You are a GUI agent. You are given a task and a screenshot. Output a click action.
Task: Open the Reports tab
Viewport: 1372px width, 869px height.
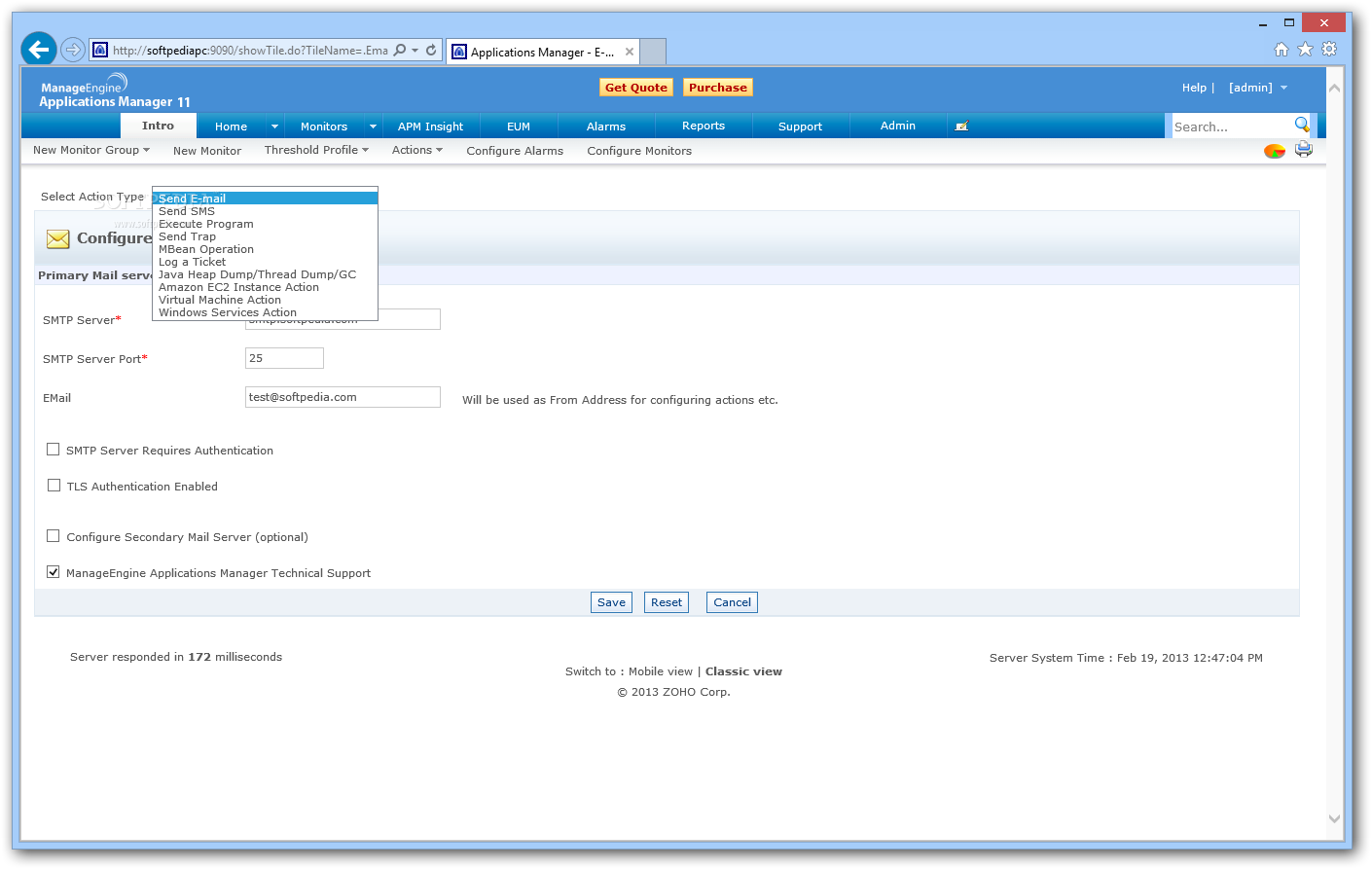point(704,127)
